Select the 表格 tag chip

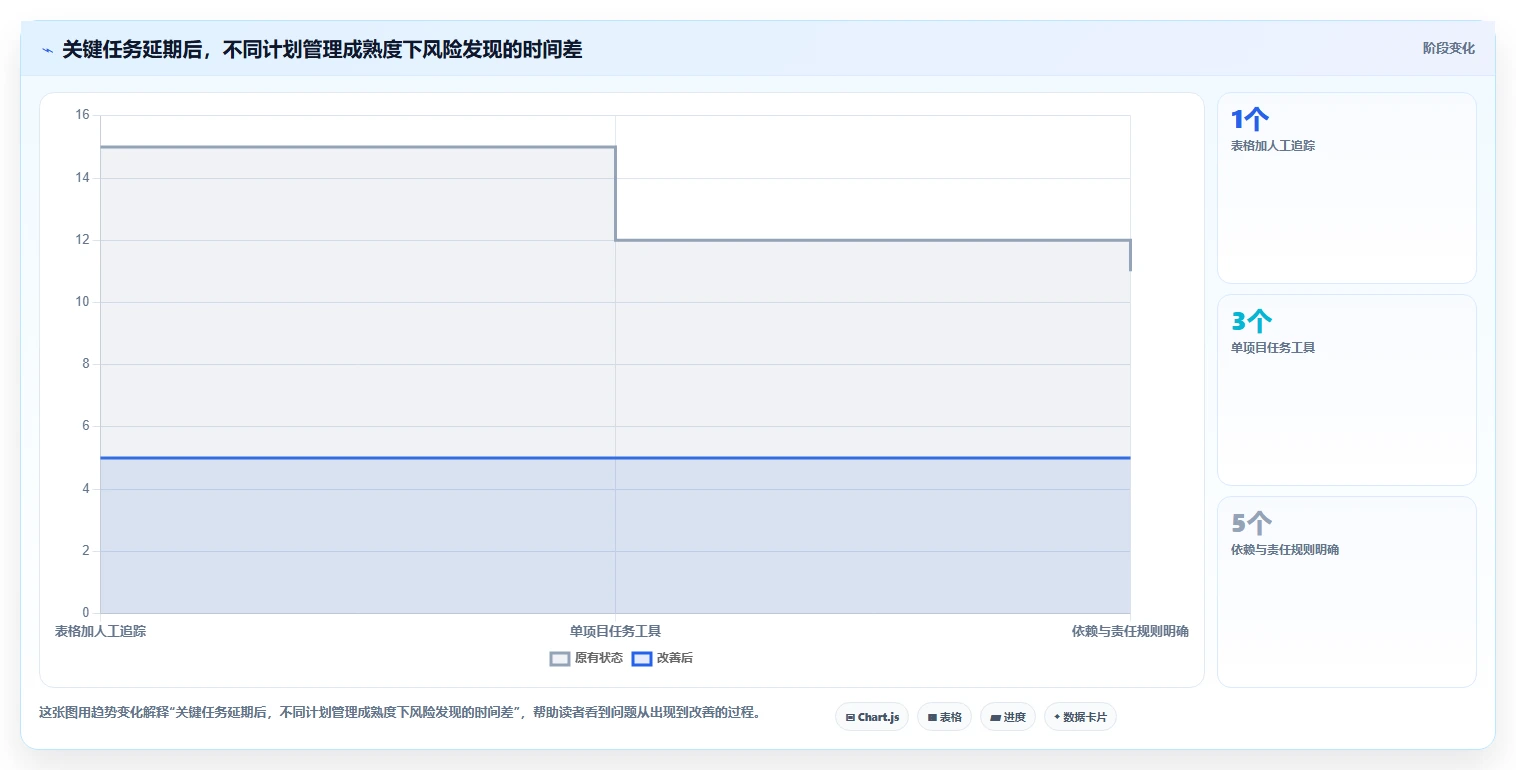pos(944,717)
